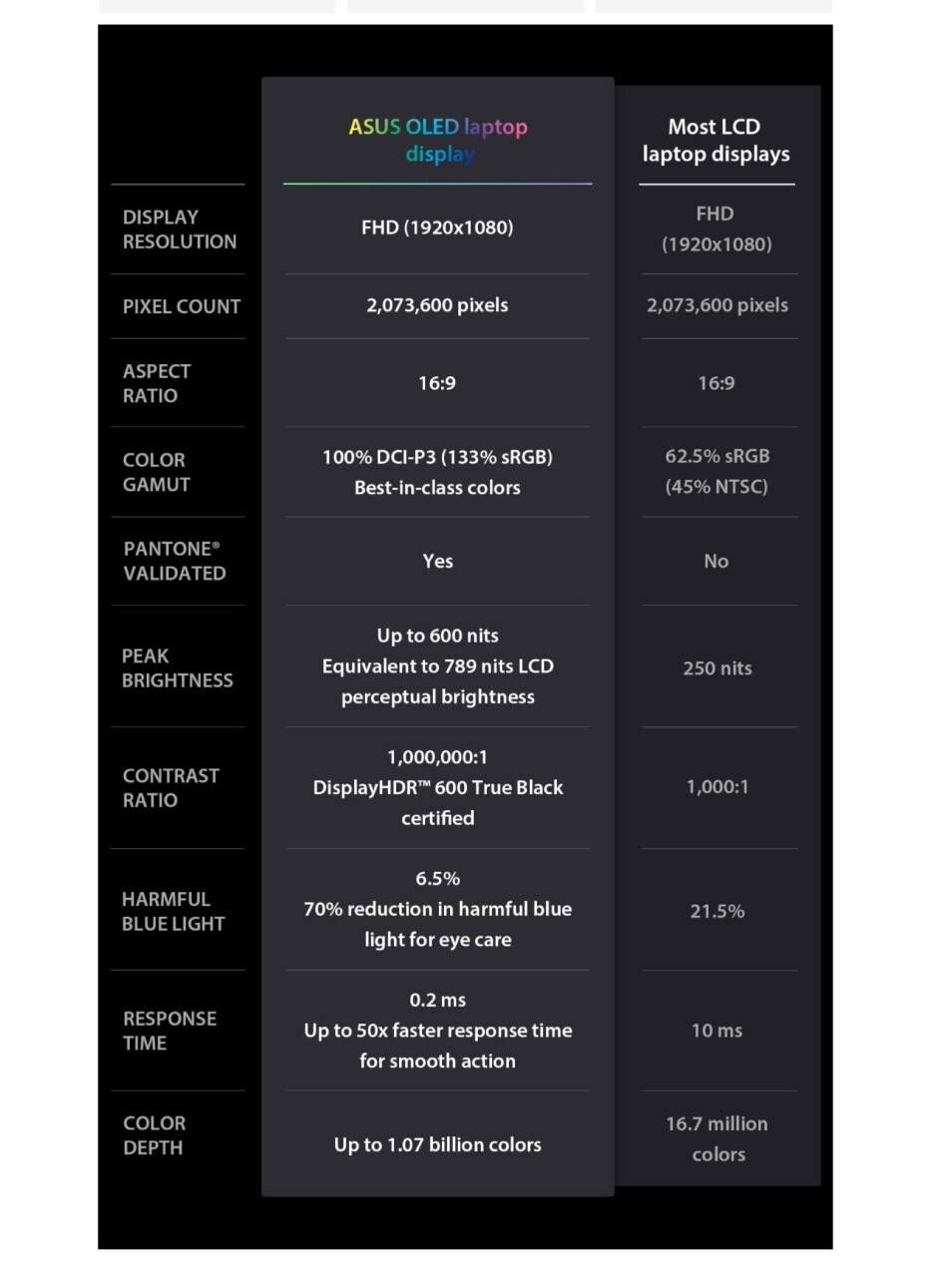Screen dimensions: 952x1278
Task: Click the COLOR GAMUT label
Action: pyautogui.click(x=156, y=472)
